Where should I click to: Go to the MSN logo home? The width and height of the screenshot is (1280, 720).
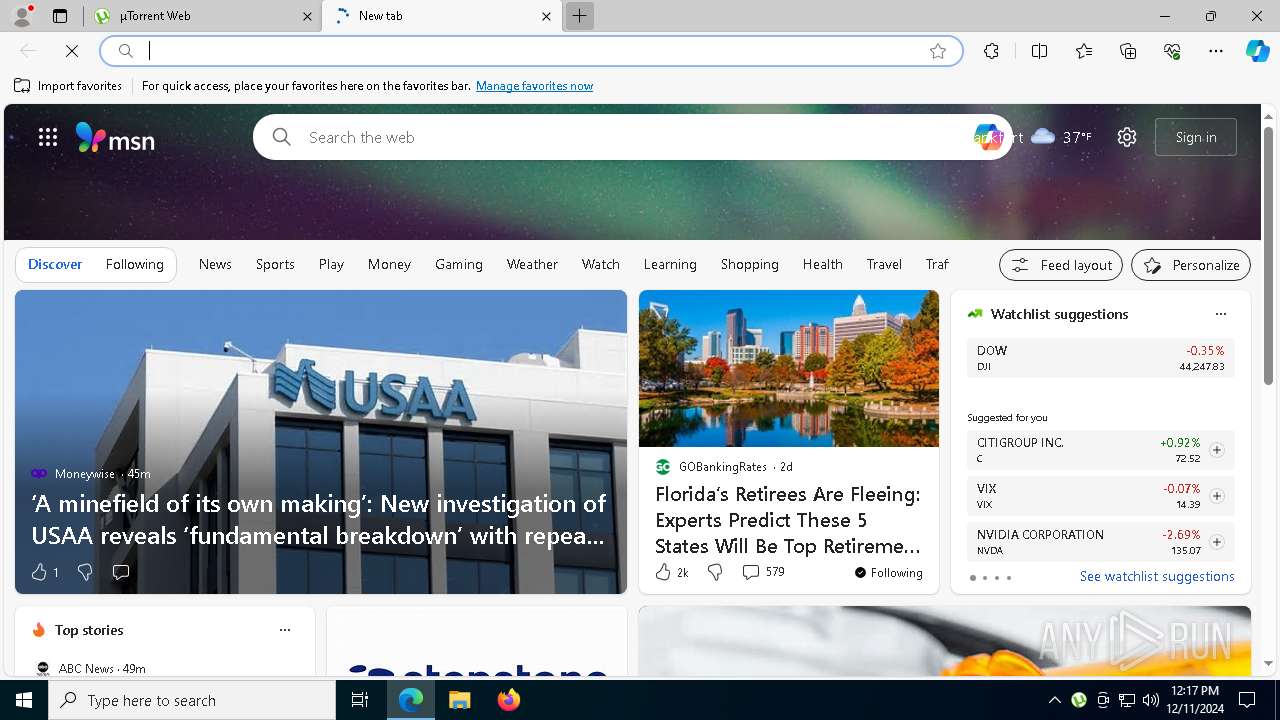(x=115, y=138)
